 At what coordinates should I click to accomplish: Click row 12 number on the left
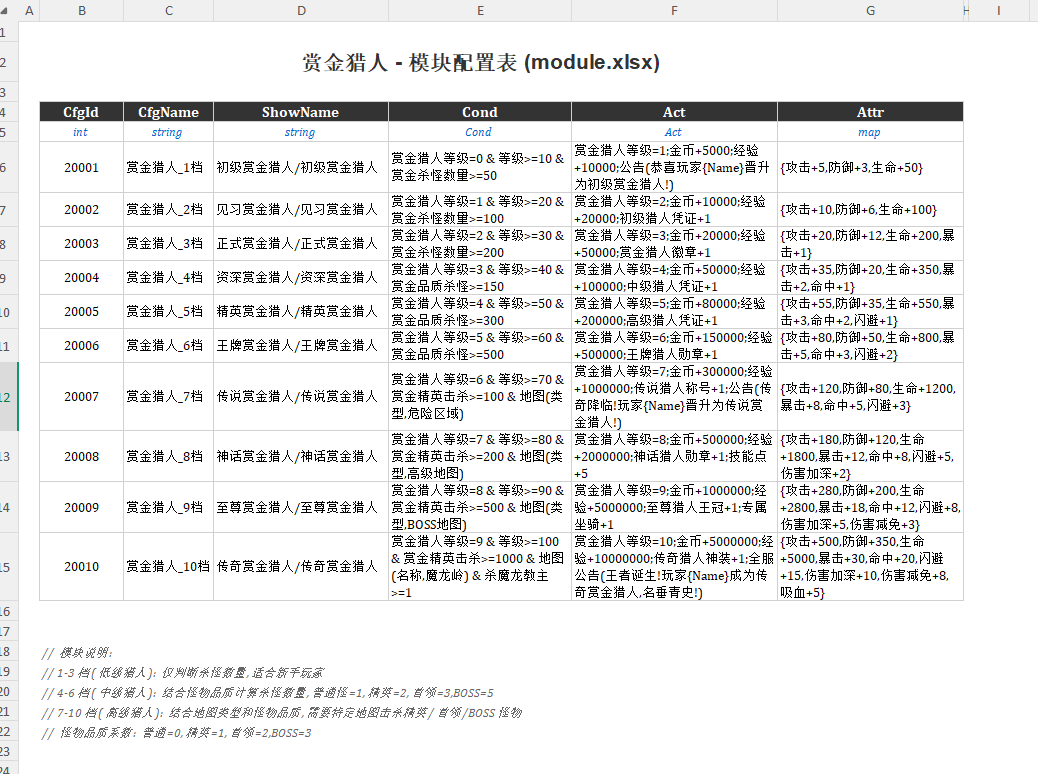coord(10,396)
